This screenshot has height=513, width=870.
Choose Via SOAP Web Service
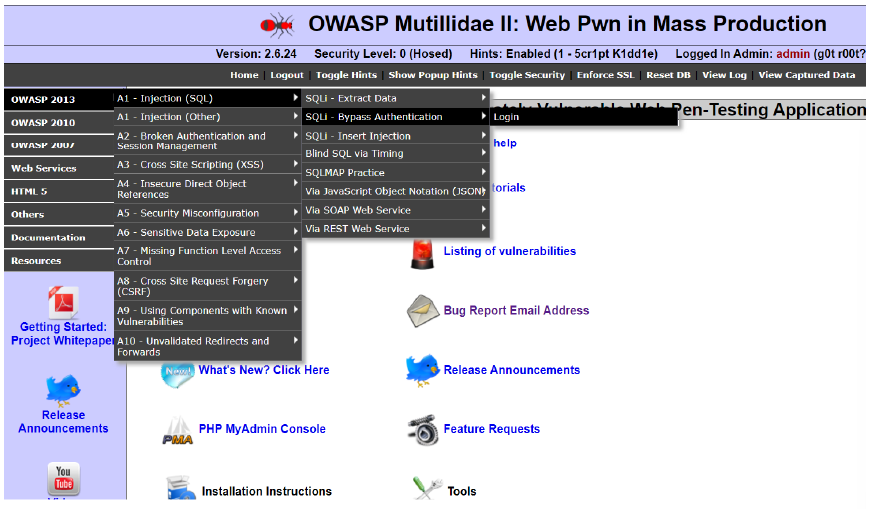(x=396, y=210)
